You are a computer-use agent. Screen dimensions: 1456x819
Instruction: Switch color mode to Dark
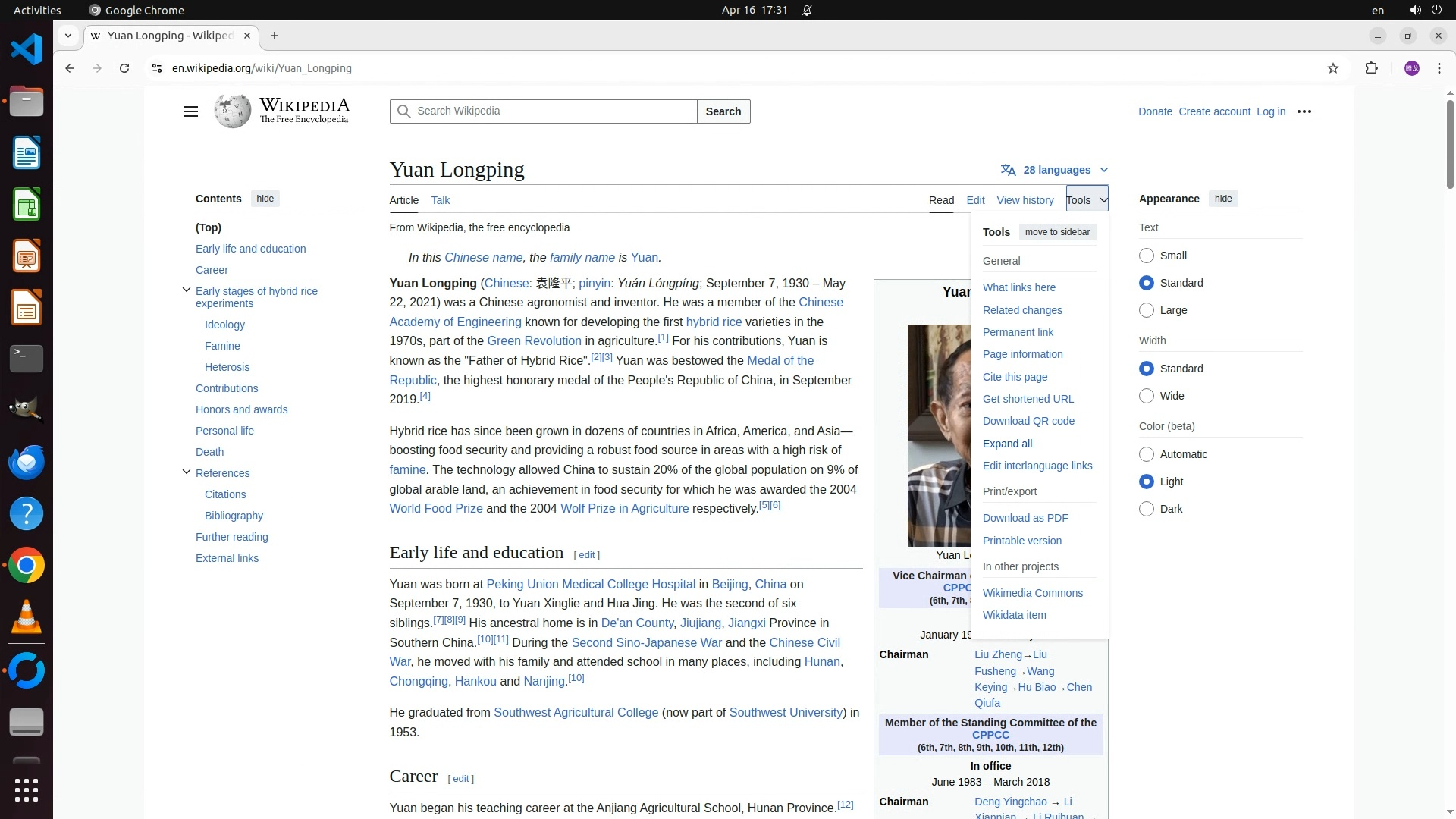[1147, 509]
